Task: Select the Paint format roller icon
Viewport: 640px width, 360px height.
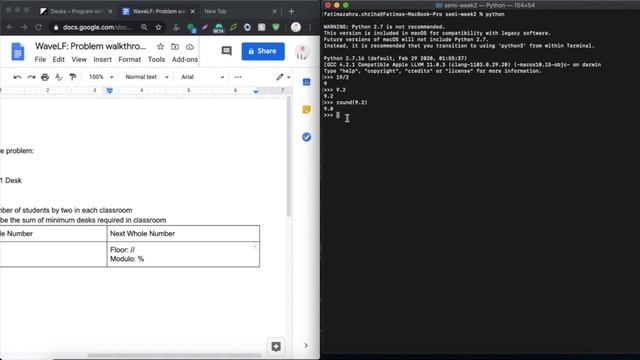Action: point(73,77)
